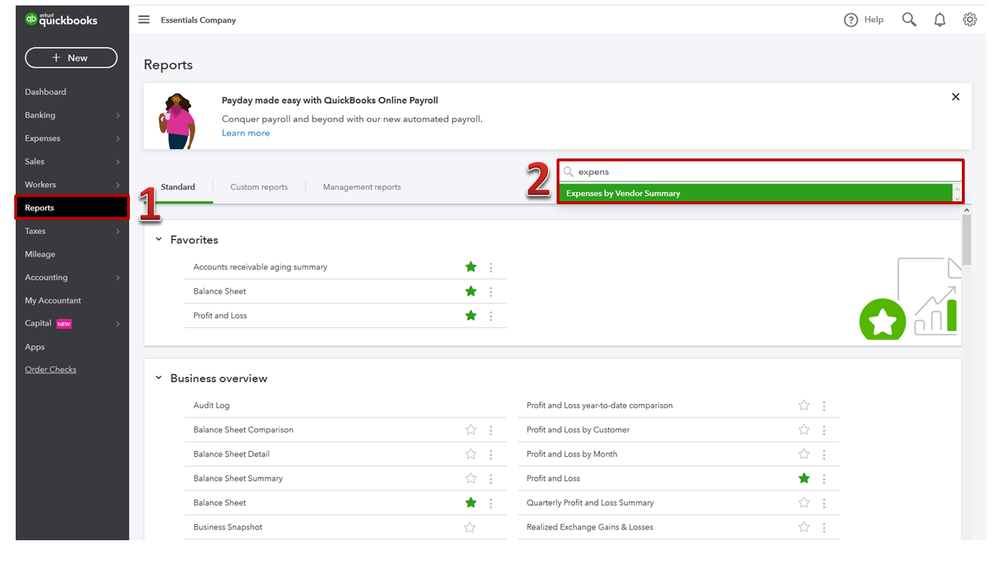Open the Business Snapshot report
999x566 pixels.
[x=227, y=527]
